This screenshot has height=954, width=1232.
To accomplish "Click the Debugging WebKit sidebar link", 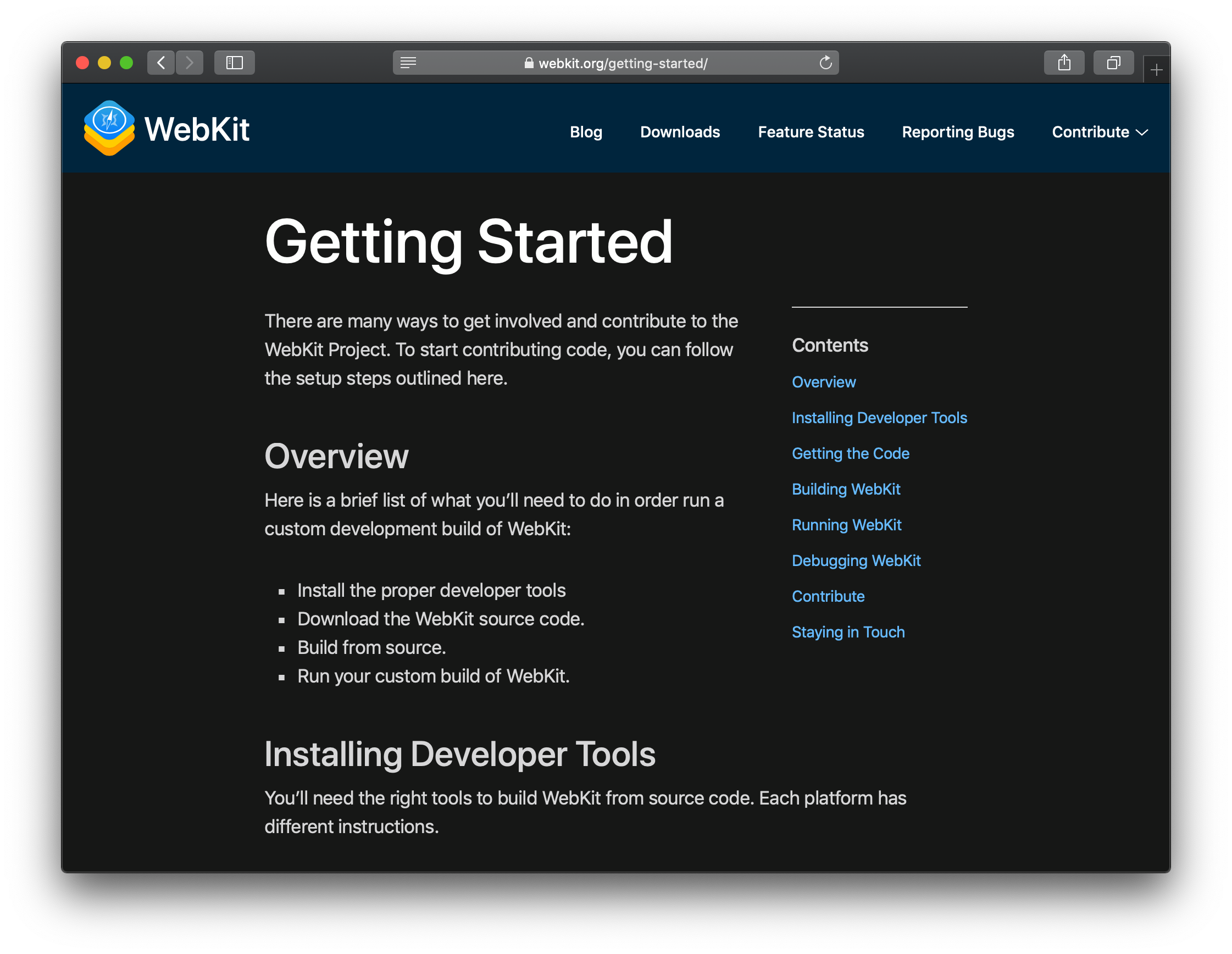I will 857,560.
